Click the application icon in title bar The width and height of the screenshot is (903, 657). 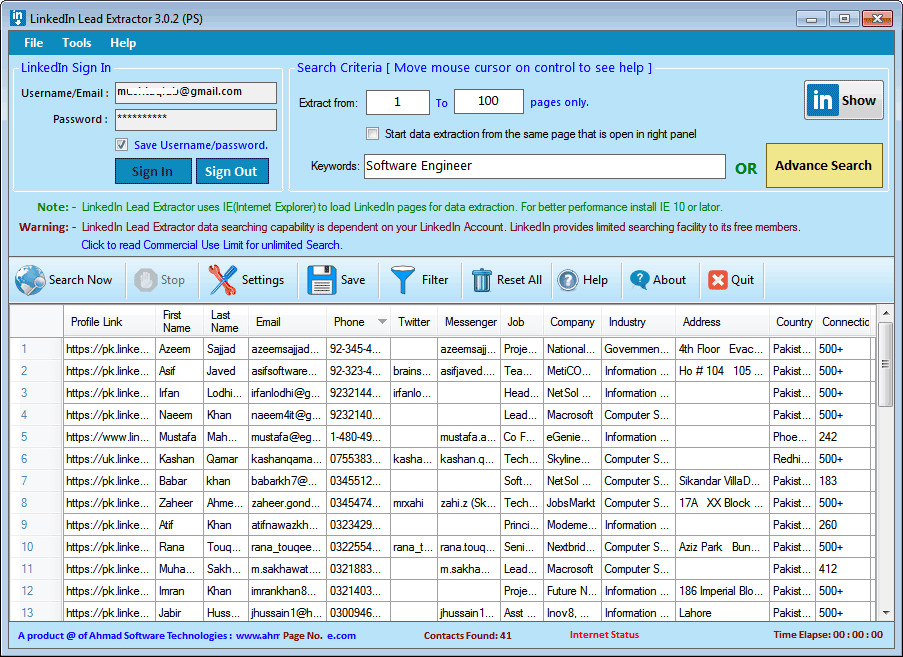[x=18, y=18]
